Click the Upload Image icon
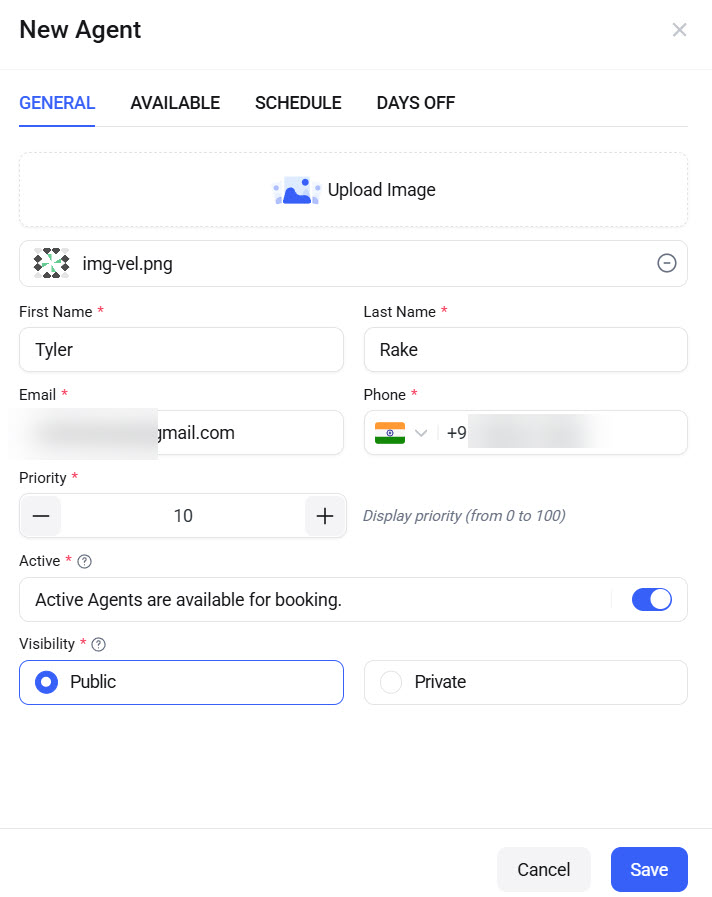Viewport: 712px width, 897px height. [x=296, y=189]
